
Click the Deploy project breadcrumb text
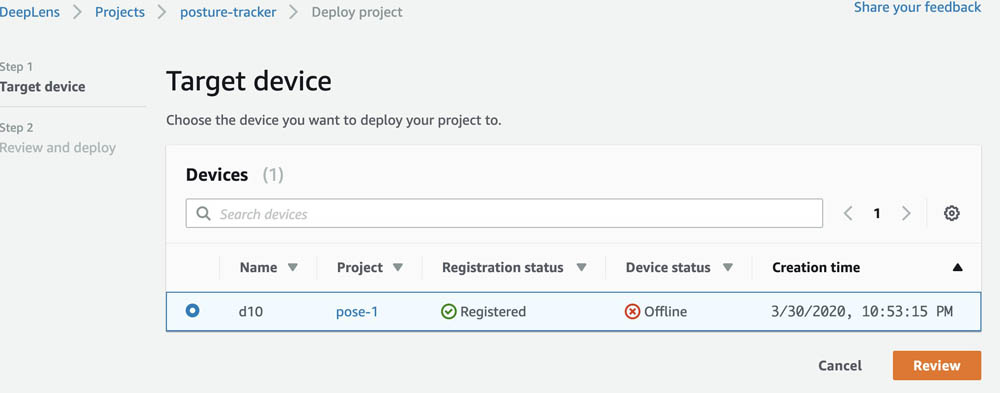357,12
